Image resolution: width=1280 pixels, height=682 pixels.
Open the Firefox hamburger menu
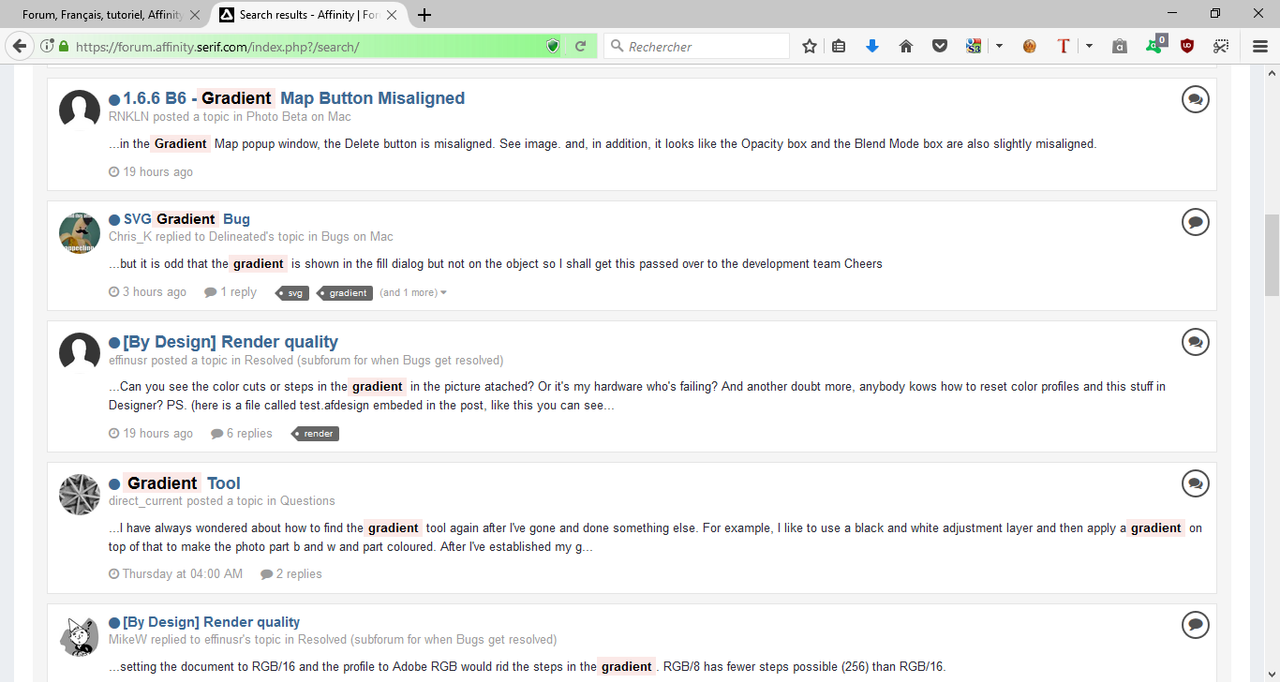pyautogui.click(x=1260, y=46)
